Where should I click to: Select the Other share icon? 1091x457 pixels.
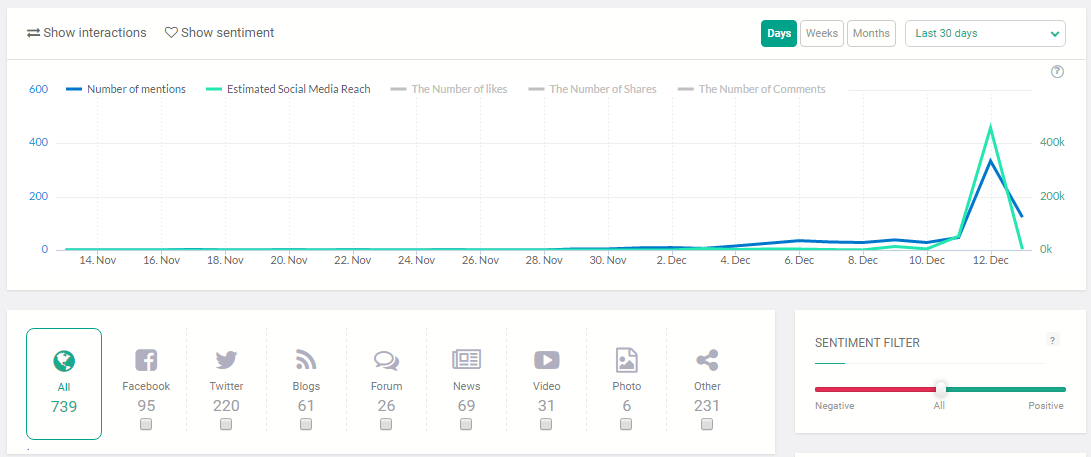click(707, 360)
